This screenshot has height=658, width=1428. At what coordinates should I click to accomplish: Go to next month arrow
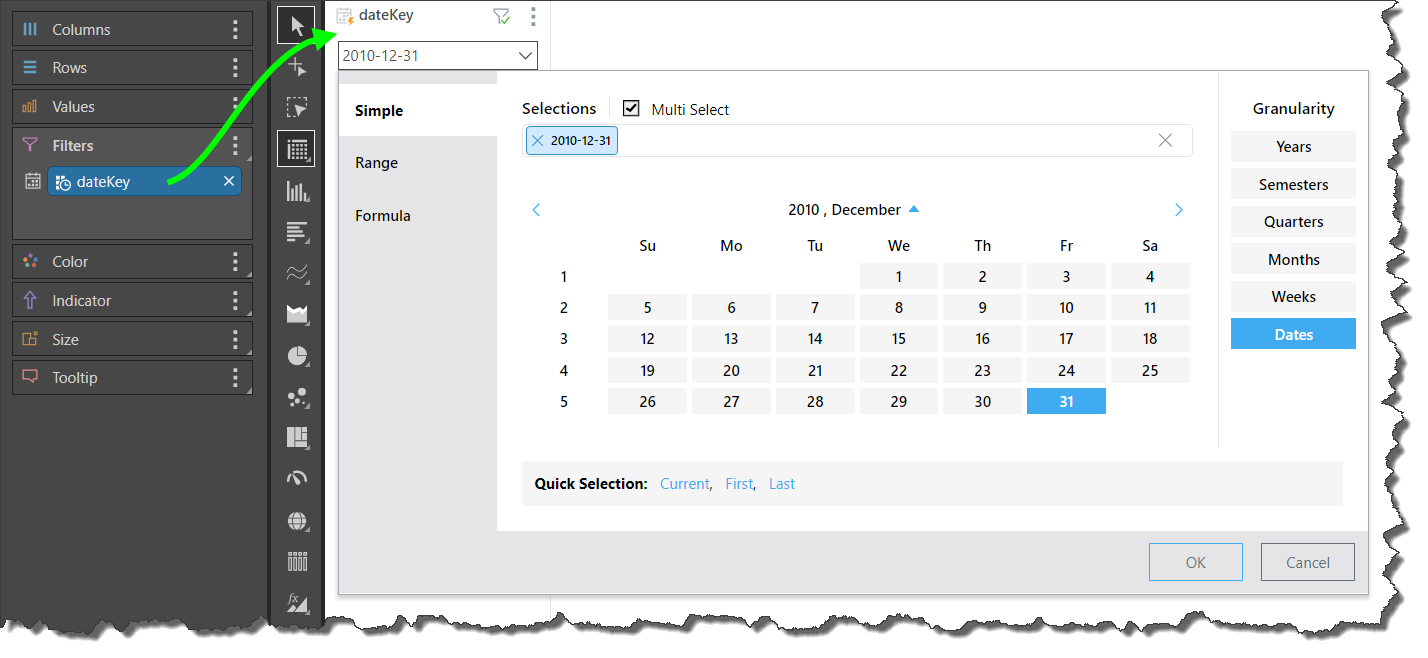1178,210
